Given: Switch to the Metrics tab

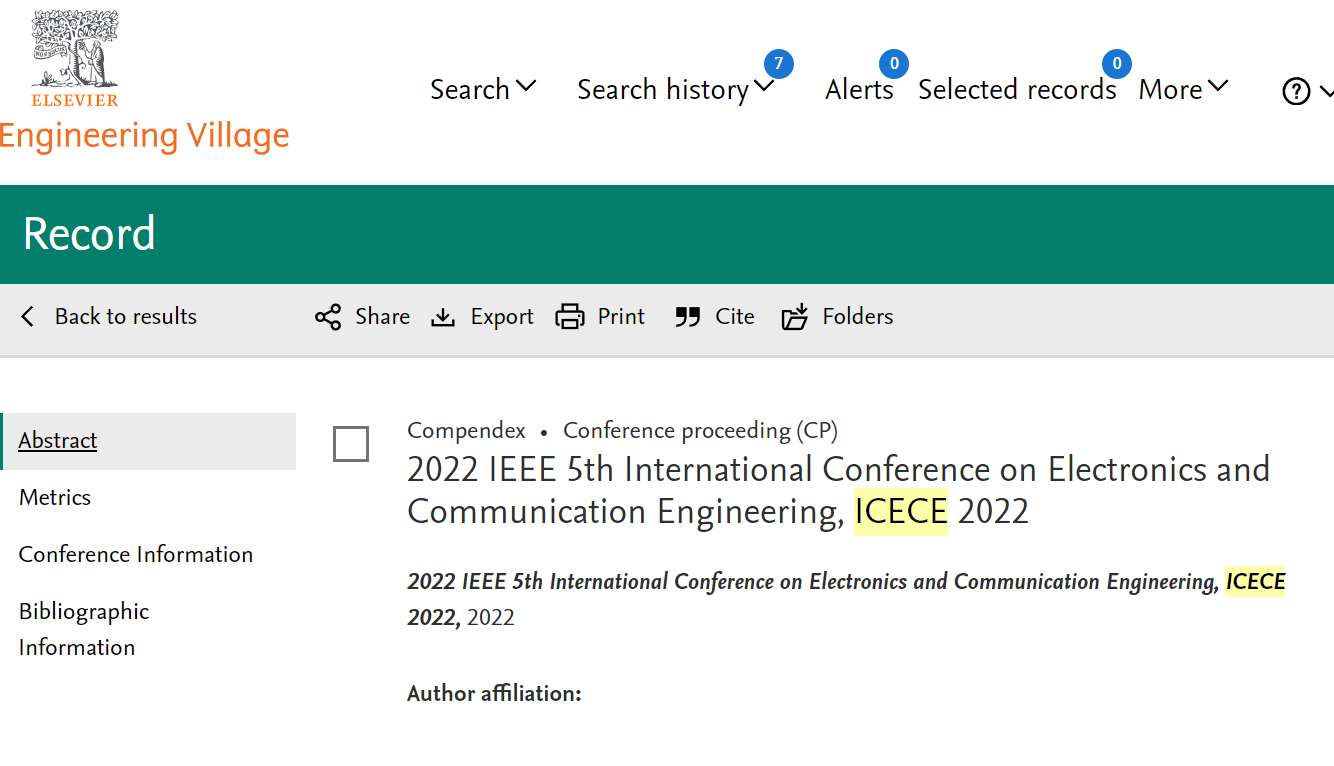Looking at the screenshot, I should pyautogui.click(x=55, y=498).
